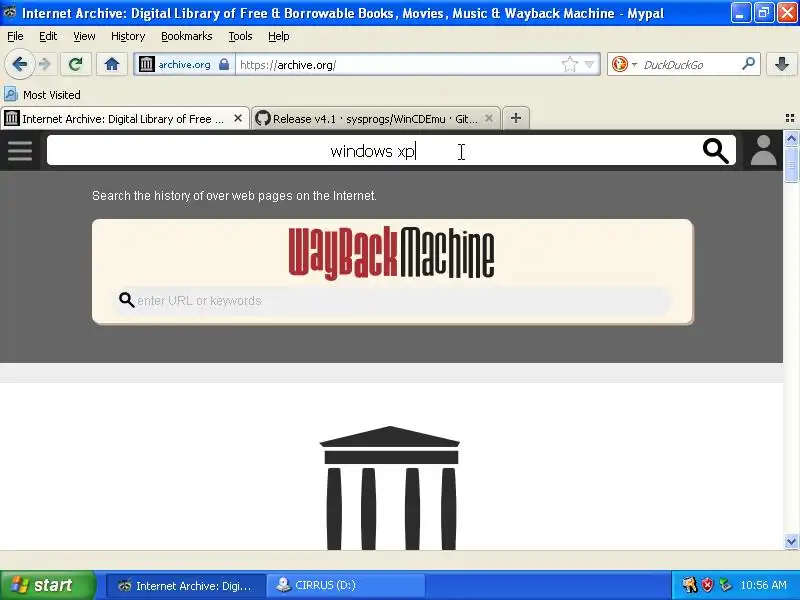The image size is (800, 600).
Task: Restore down the Mypal window
Action: tap(764, 13)
